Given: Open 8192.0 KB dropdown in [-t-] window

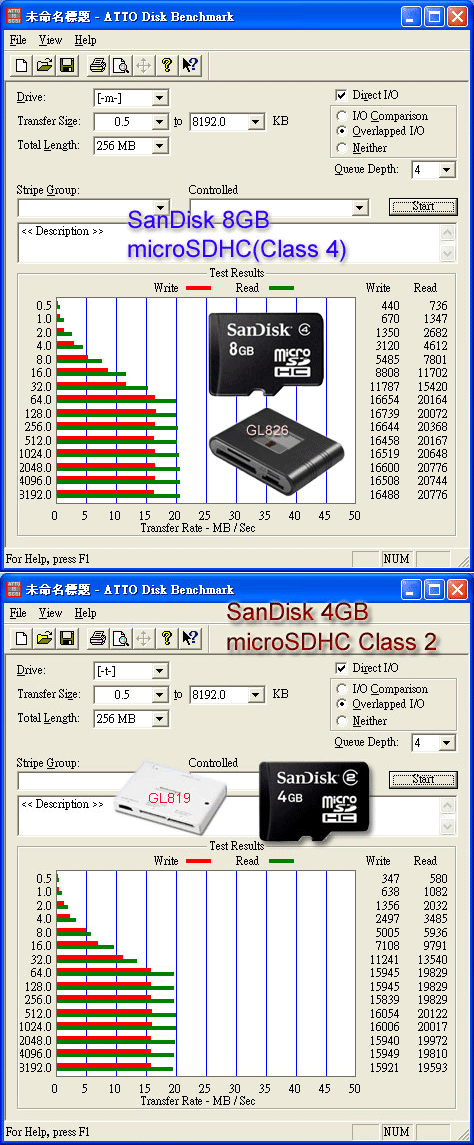Looking at the screenshot, I should [256, 695].
